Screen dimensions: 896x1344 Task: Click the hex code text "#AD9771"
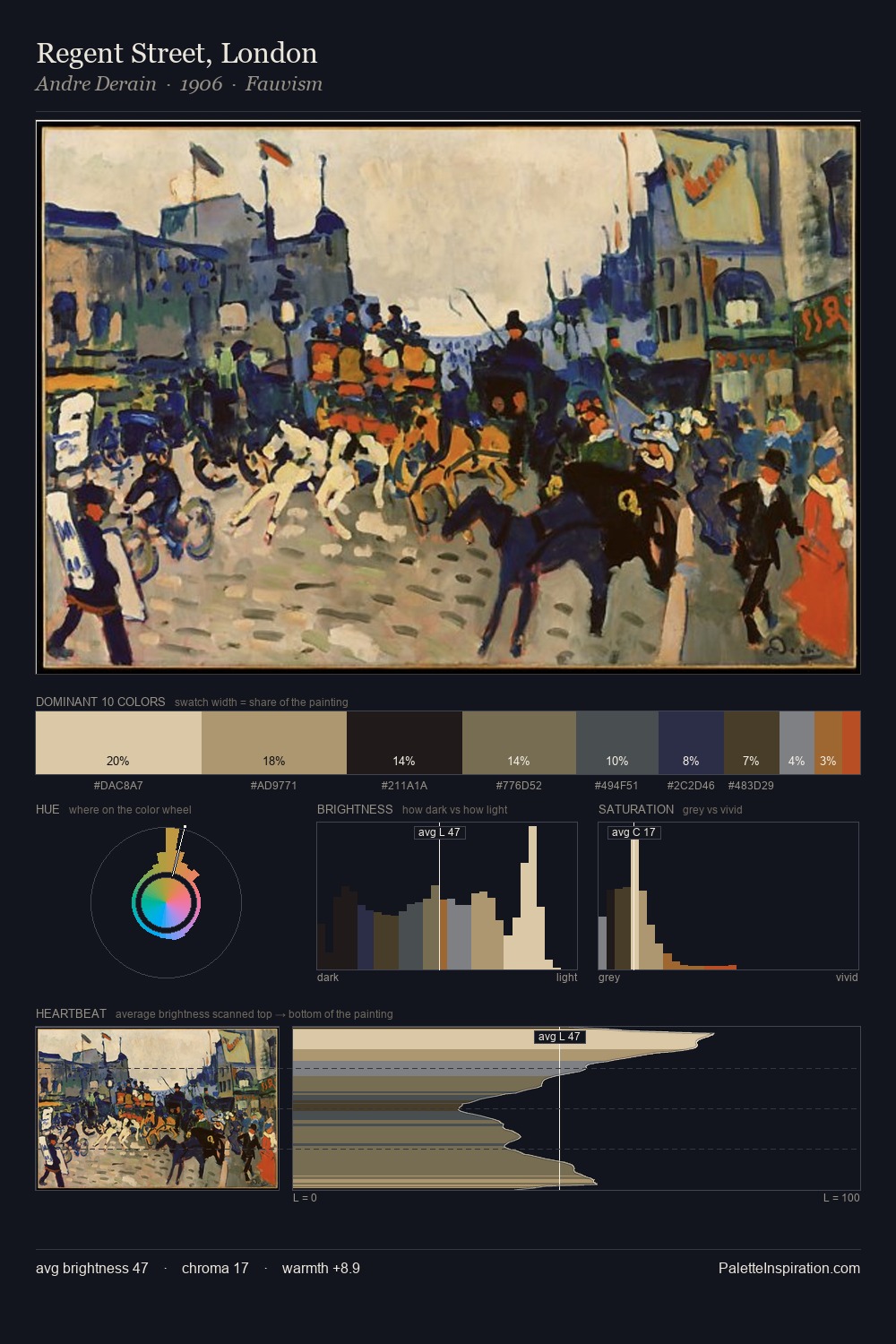coord(274,786)
